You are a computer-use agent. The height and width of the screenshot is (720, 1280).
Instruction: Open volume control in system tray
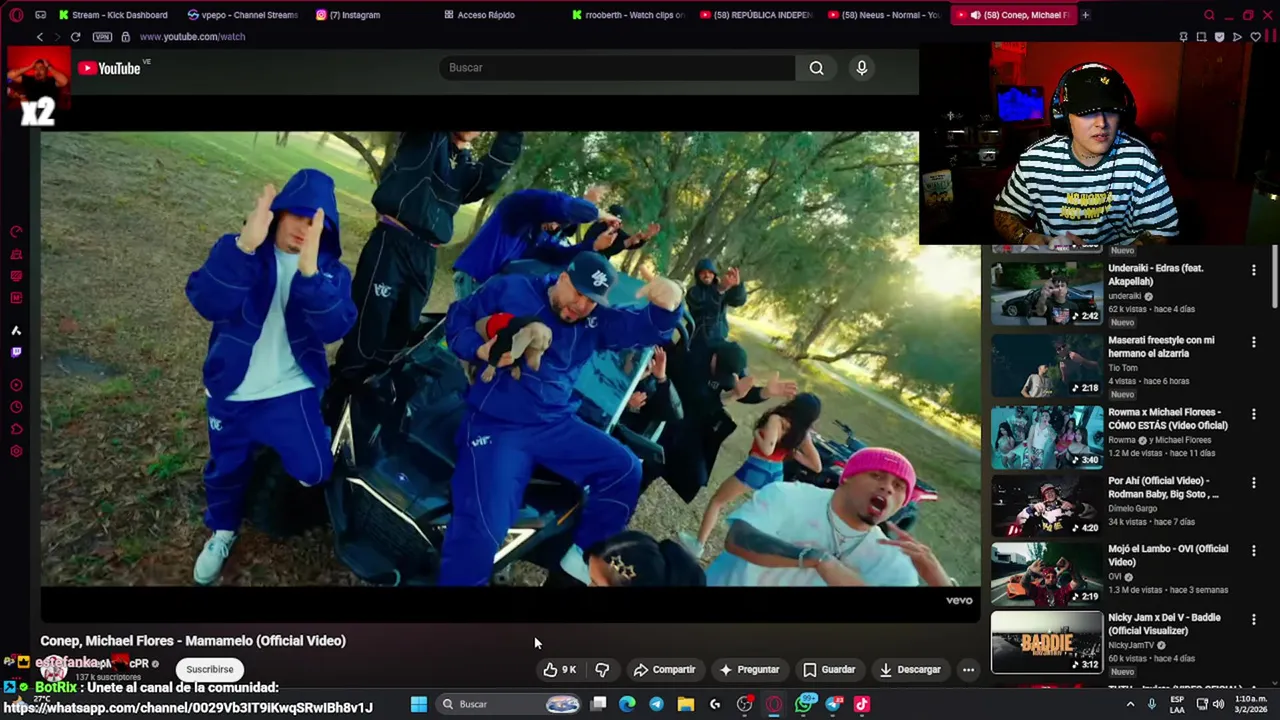pyautogui.click(x=1218, y=704)
